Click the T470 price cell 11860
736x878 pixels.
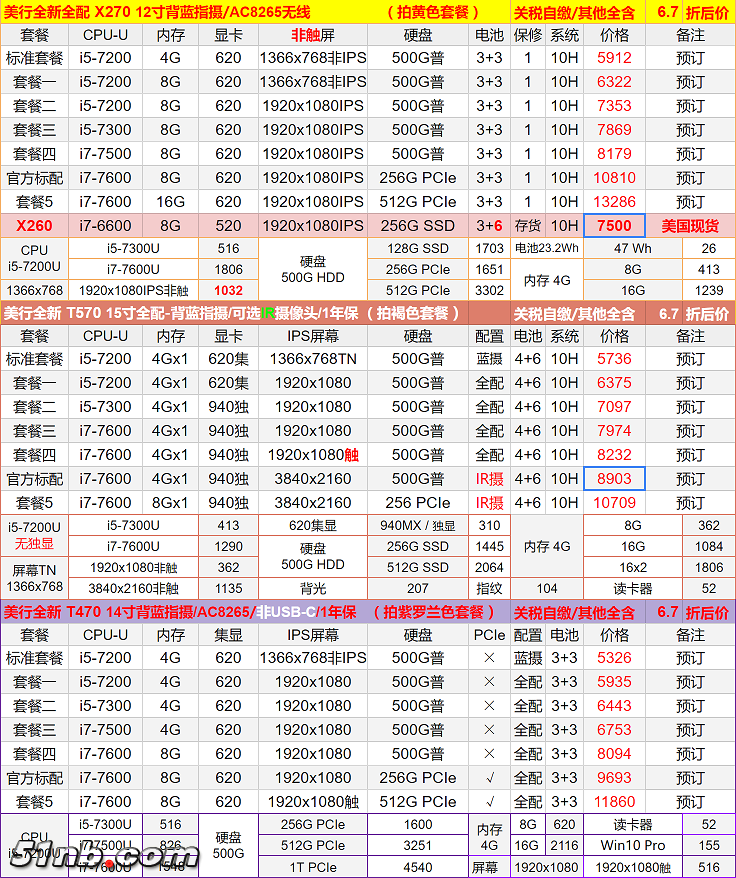click(614, 802)
